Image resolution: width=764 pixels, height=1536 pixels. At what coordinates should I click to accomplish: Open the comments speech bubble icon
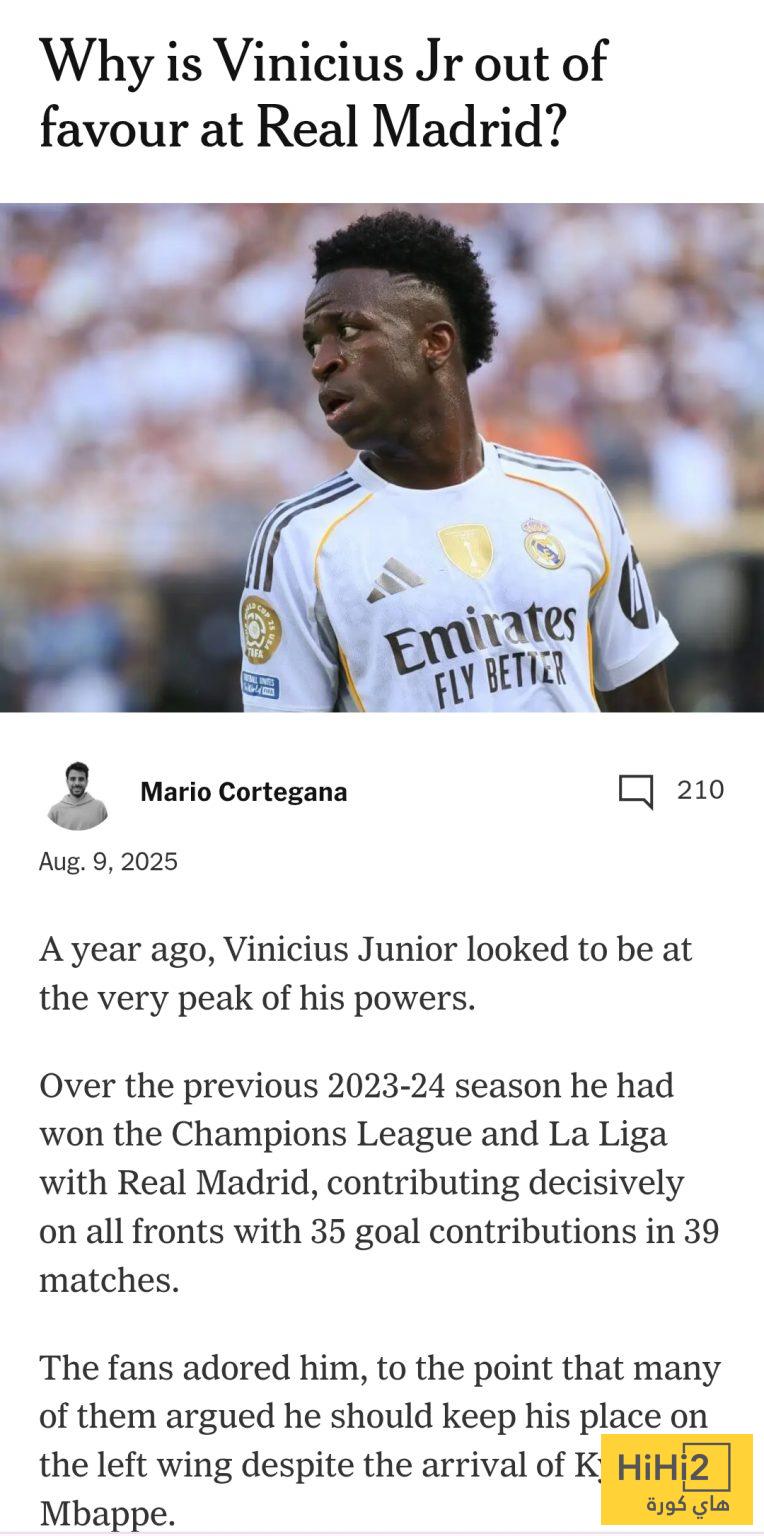pyautogui.click(x=635, y=791)
